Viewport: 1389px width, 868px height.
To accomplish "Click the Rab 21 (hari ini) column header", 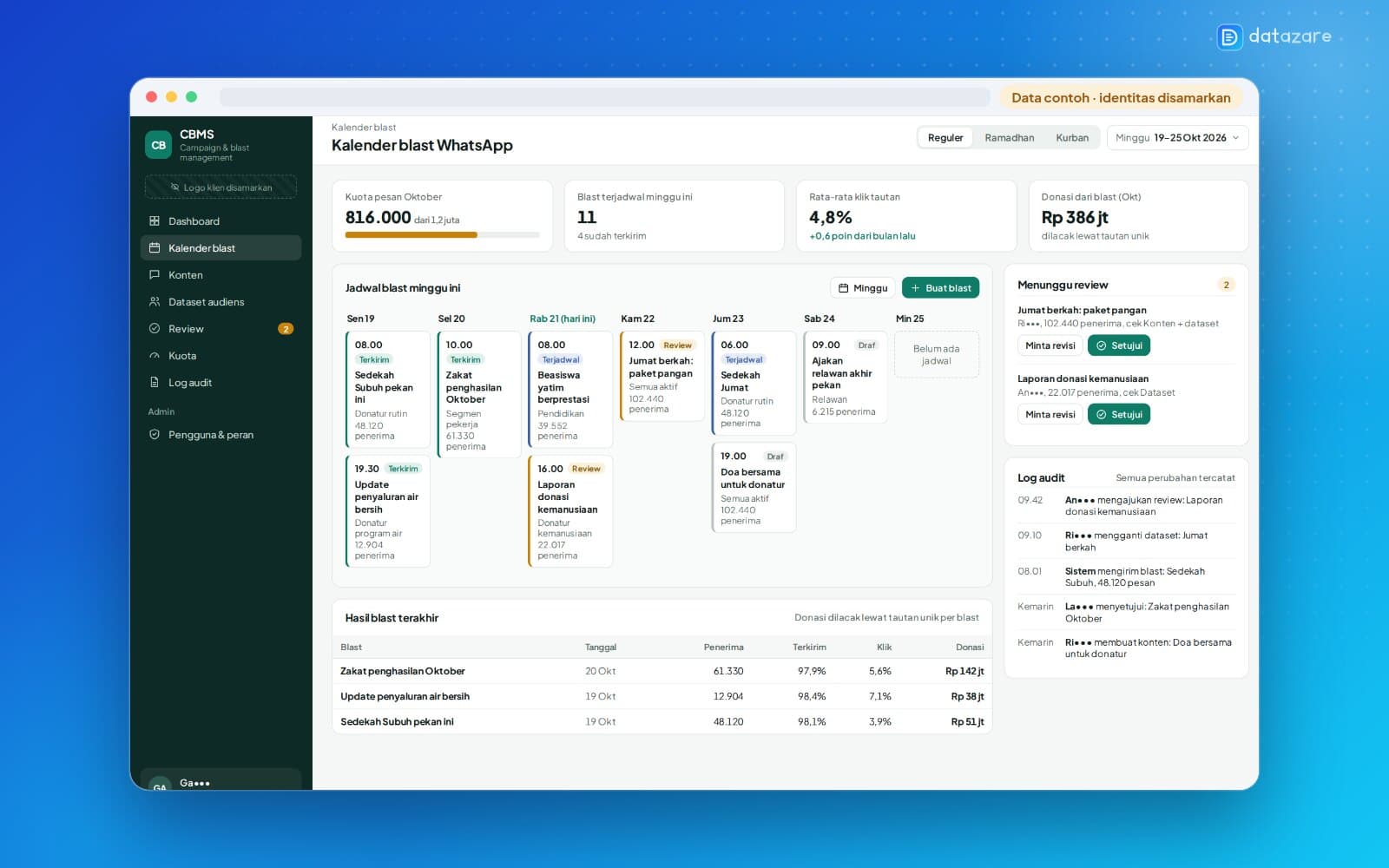I will [563, 319].
